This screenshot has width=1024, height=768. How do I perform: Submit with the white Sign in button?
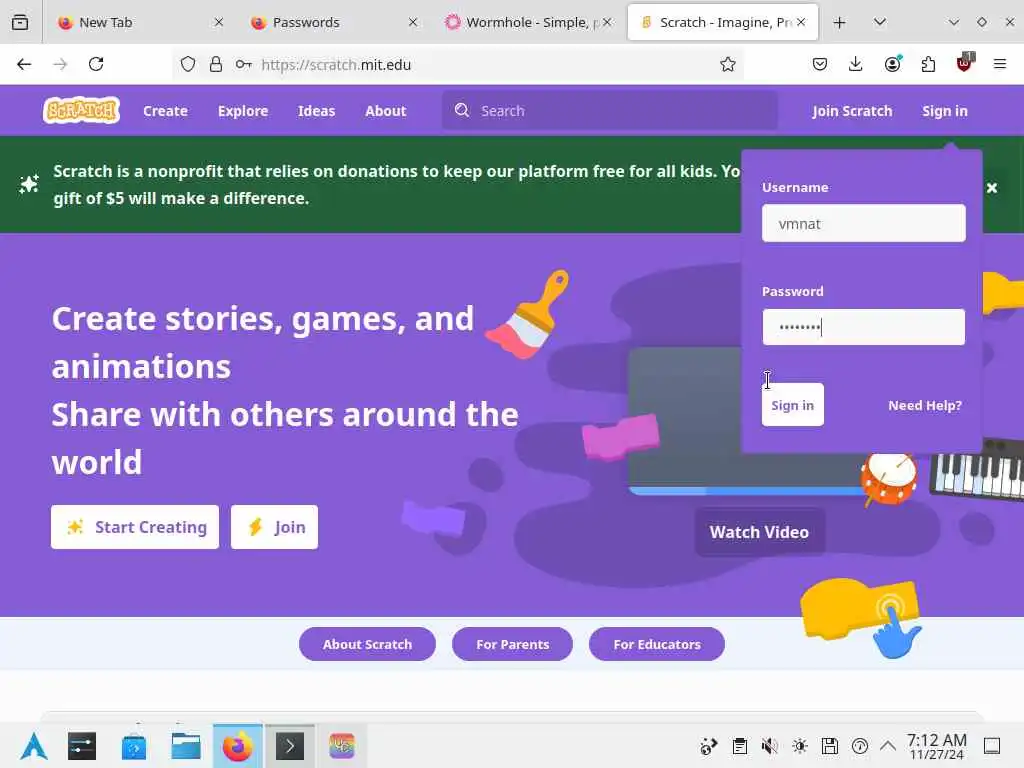coord(792,405)
